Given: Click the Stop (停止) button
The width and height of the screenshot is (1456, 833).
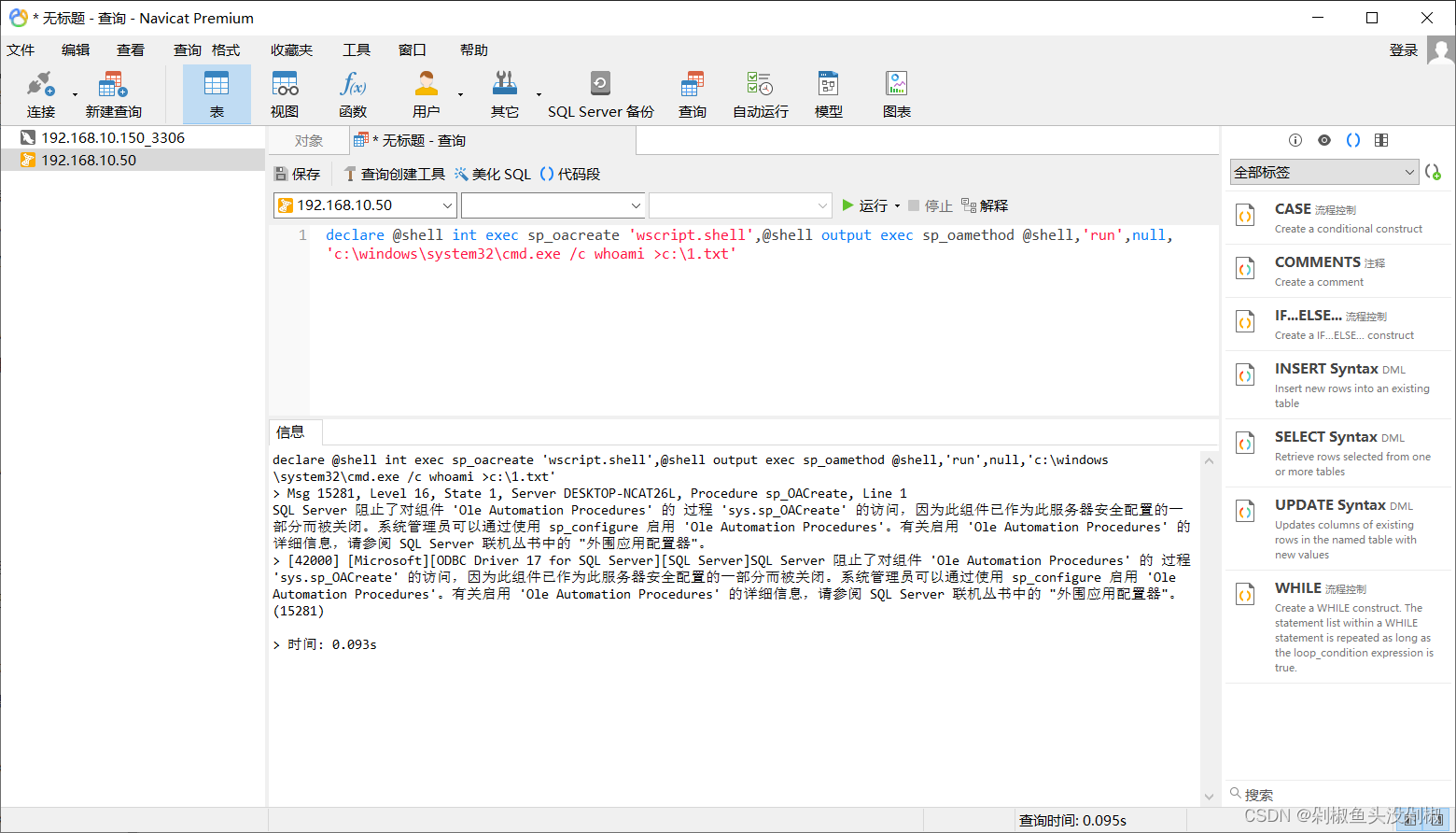Looking at the screenshot, I should [931, 205].
